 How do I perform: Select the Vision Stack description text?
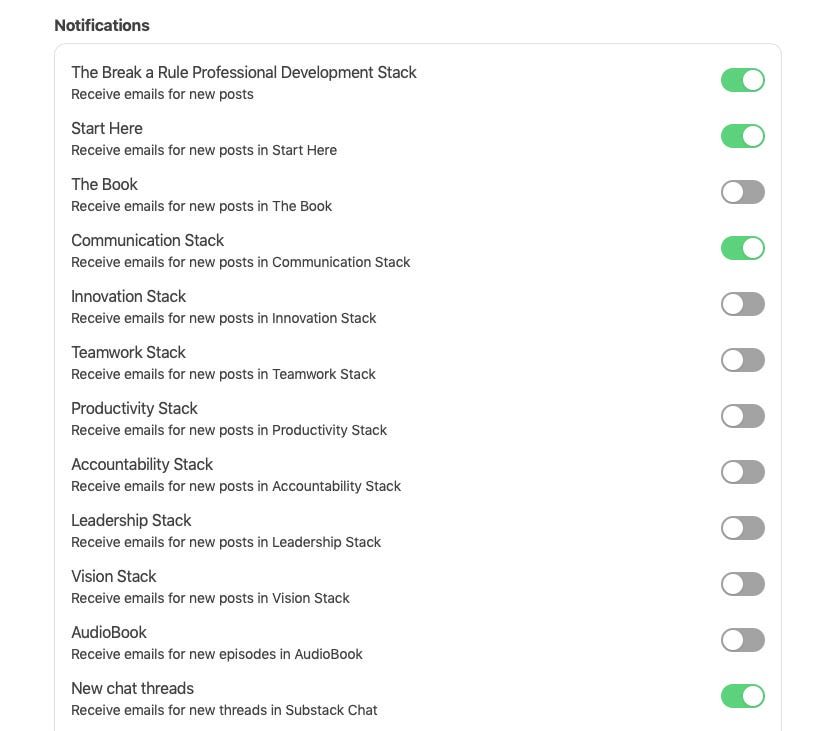[x=210, y=598]
